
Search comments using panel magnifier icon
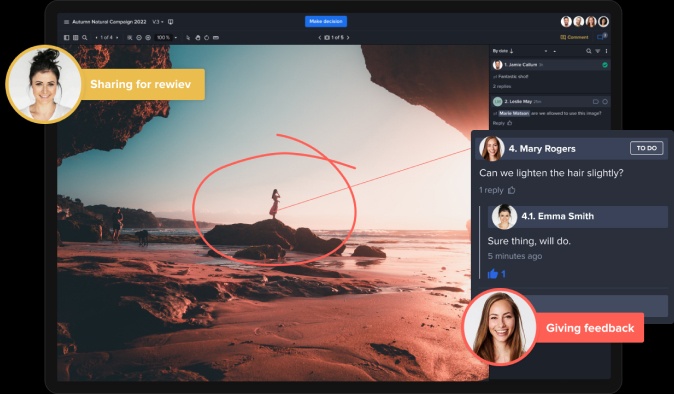pos(588,51)
